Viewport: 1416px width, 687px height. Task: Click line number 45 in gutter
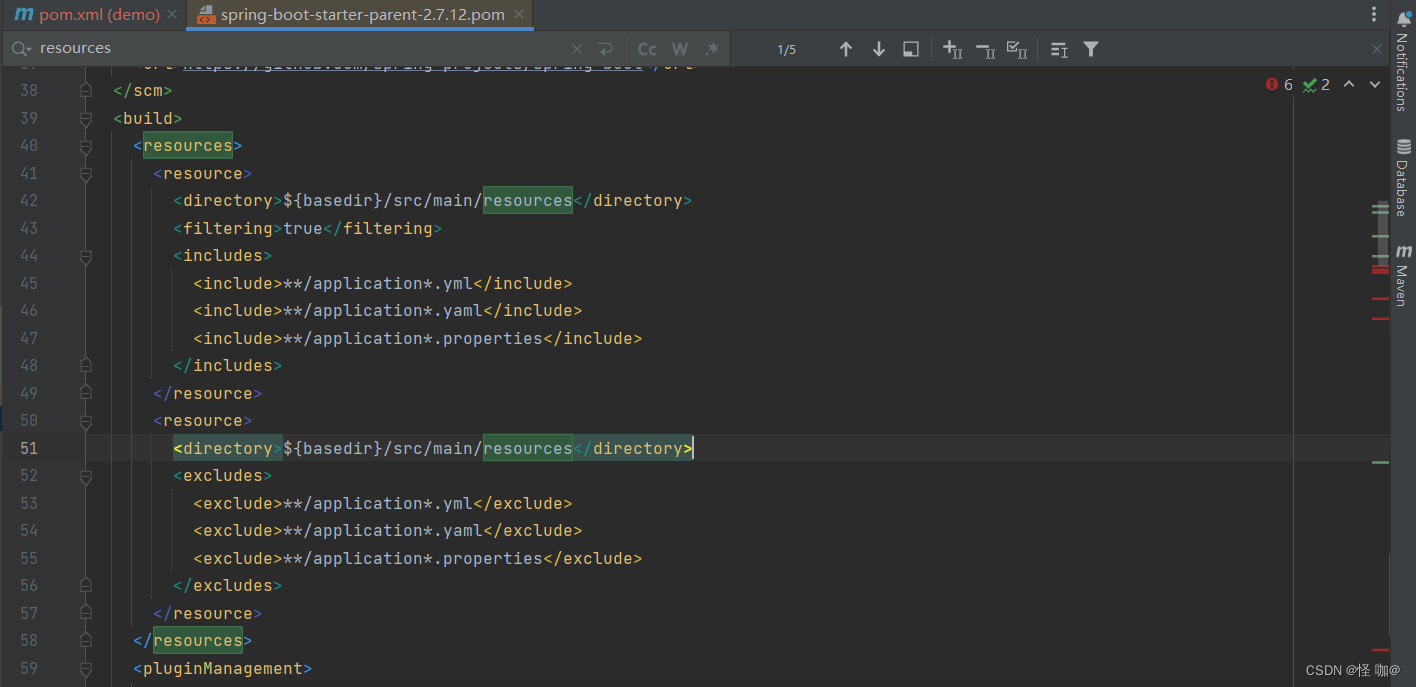pos(28,284)
